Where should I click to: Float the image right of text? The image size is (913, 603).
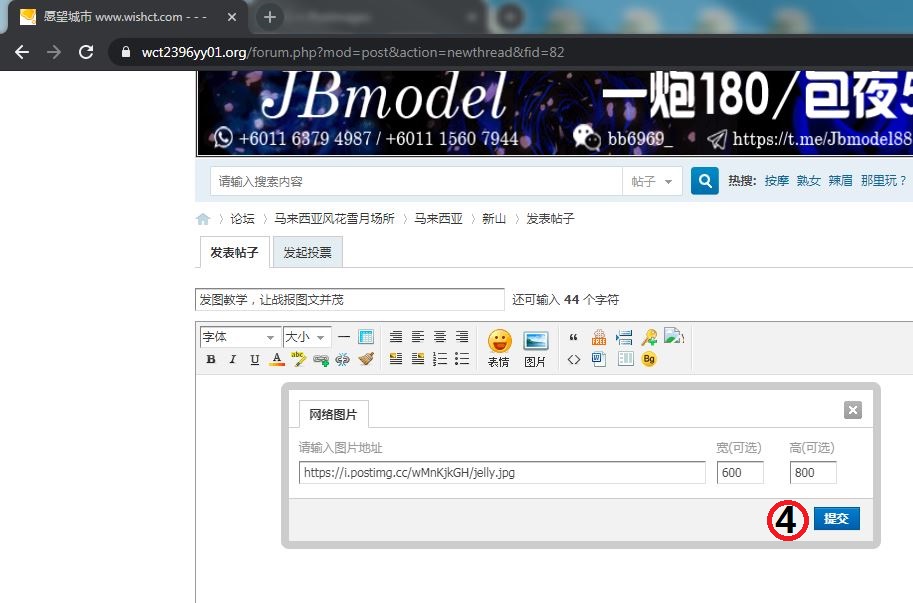(418, 359)
